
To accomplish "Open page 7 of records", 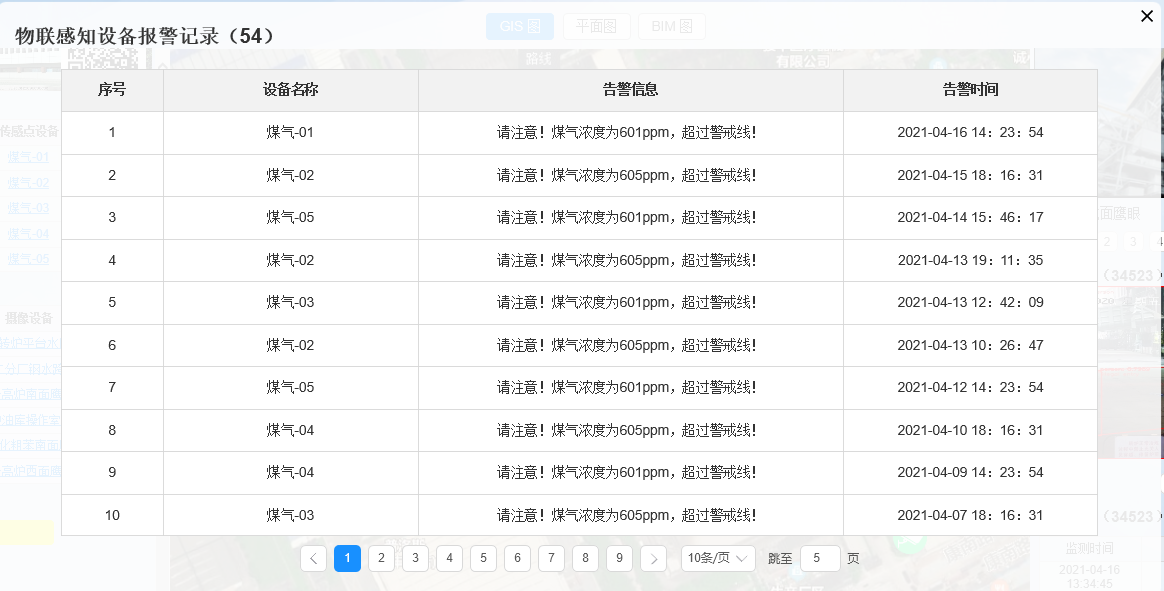I will click(552, 558).
